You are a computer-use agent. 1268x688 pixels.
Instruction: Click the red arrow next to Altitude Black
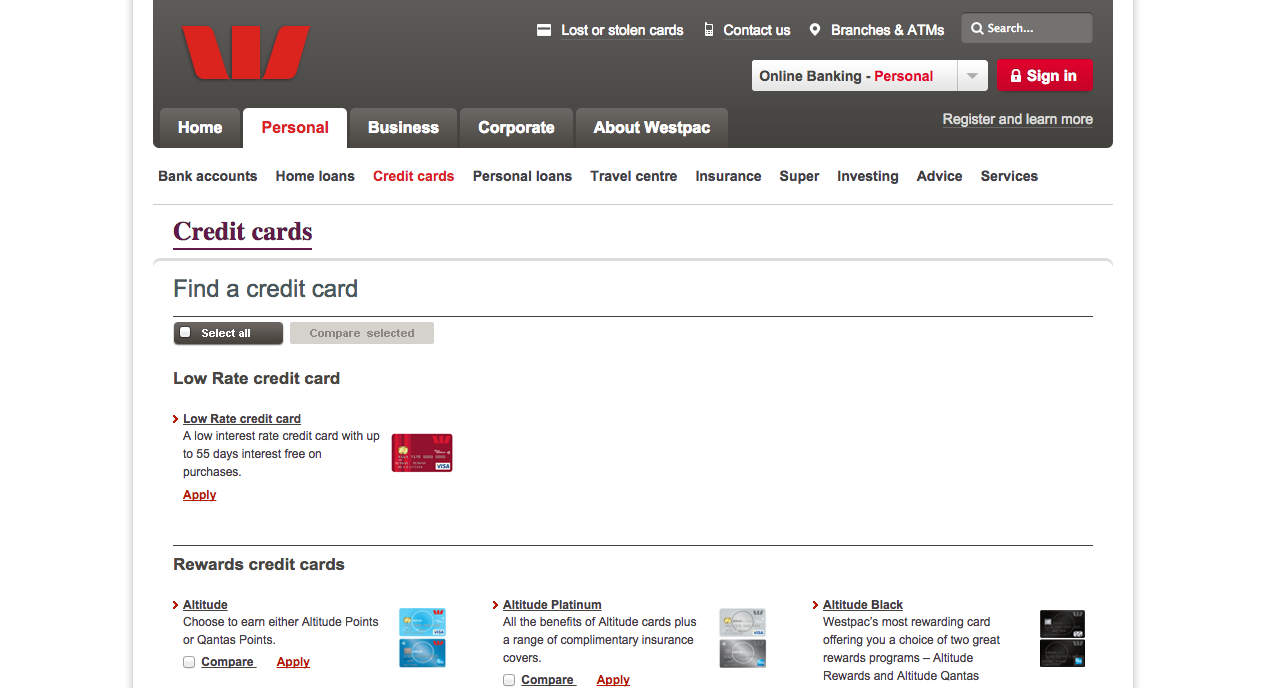pos(816,605)
